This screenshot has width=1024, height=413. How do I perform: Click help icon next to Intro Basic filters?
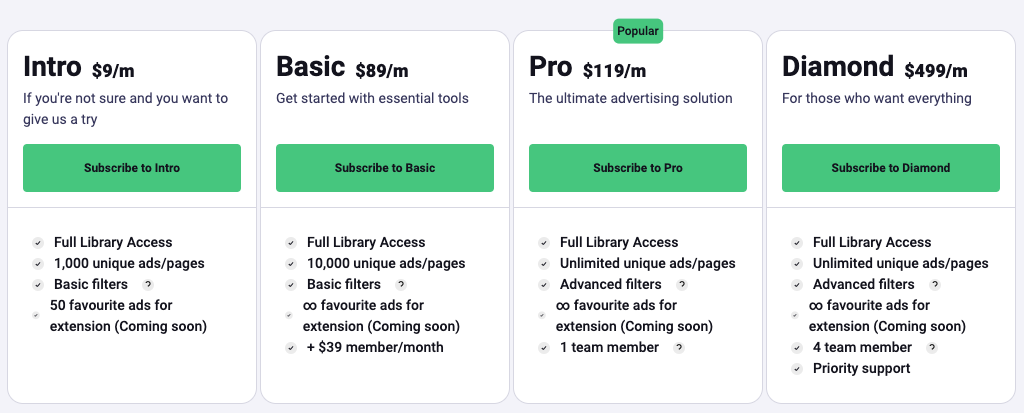tap(149, 285)
